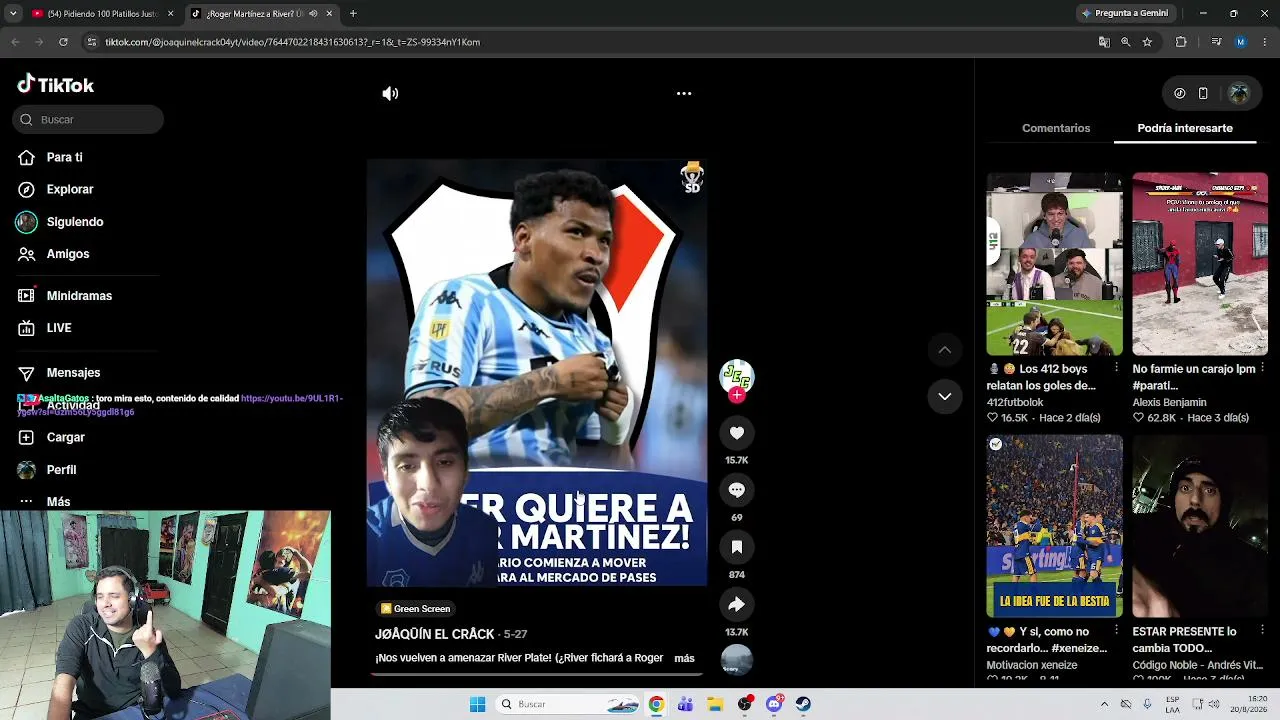Viewport: 1280px width, 720px height.
Task: Click the Pregunta a Gemini button
Action: [x=1125, y=13]
